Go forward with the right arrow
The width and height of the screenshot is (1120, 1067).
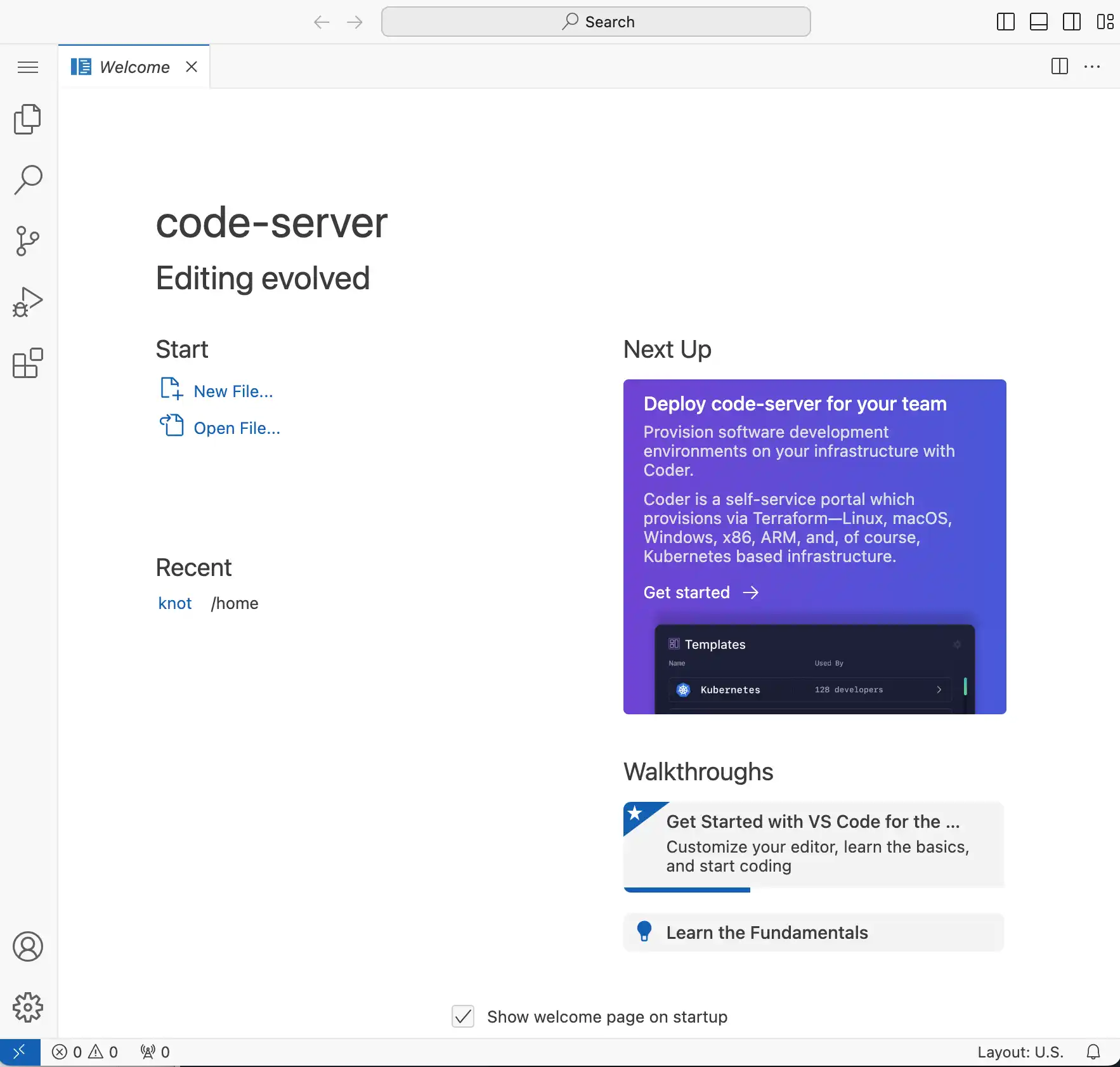(355, 22)
